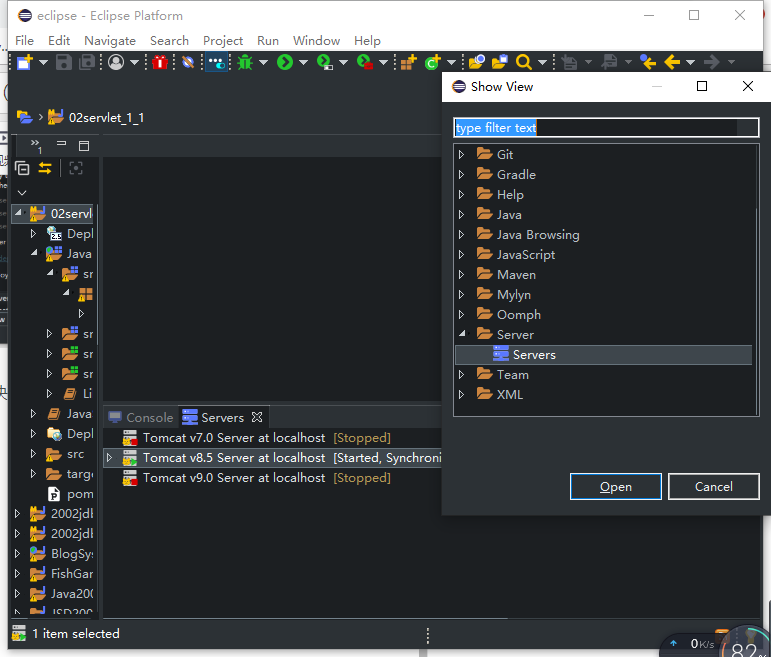Toggle the breadcrumb toolbar button
The width and height of the screenshot is (771, 657).
[x=216, y=62]
